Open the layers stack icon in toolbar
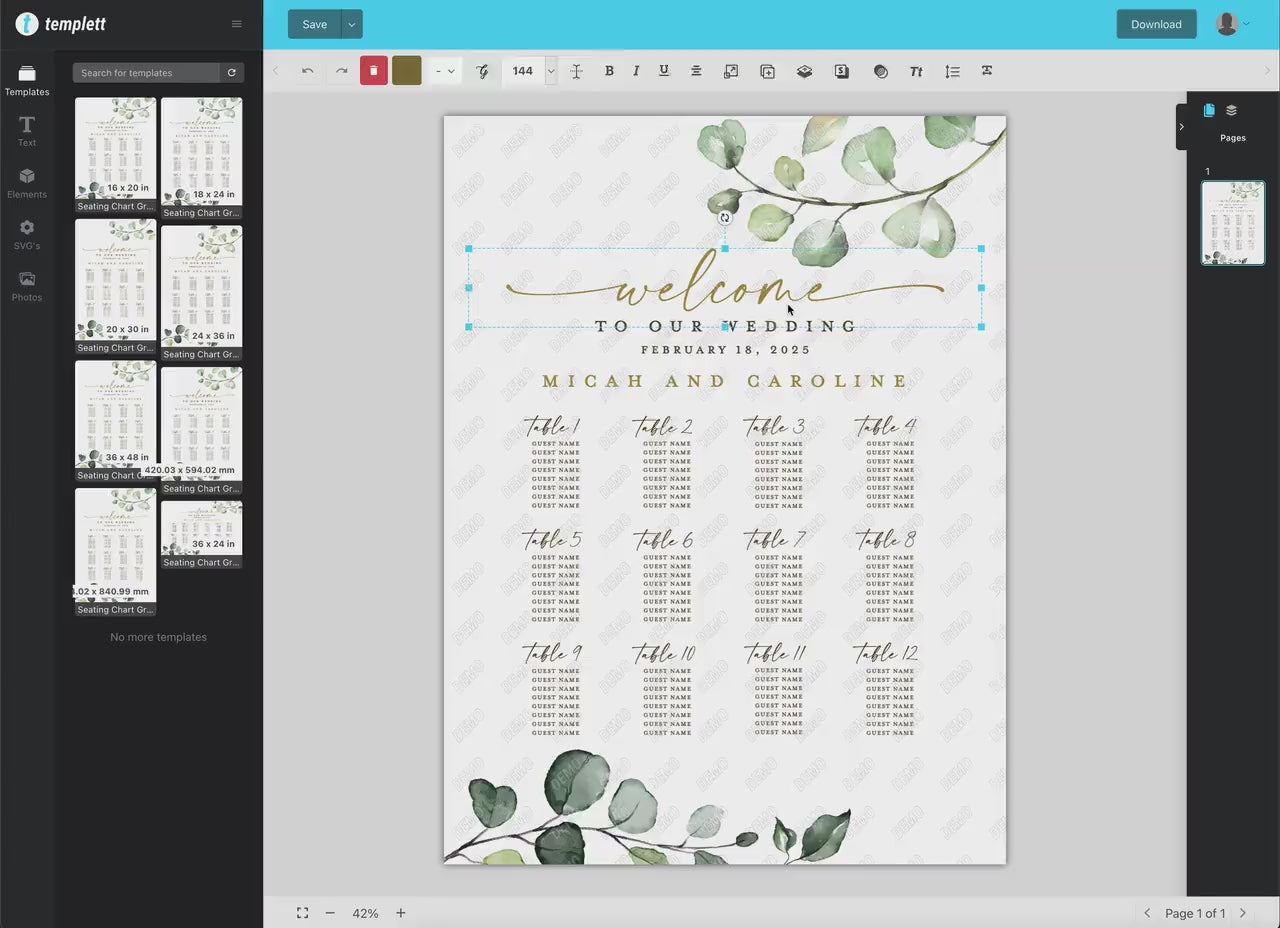The width and height of the screenshot is (1280, 928). [x=804, y=71]
